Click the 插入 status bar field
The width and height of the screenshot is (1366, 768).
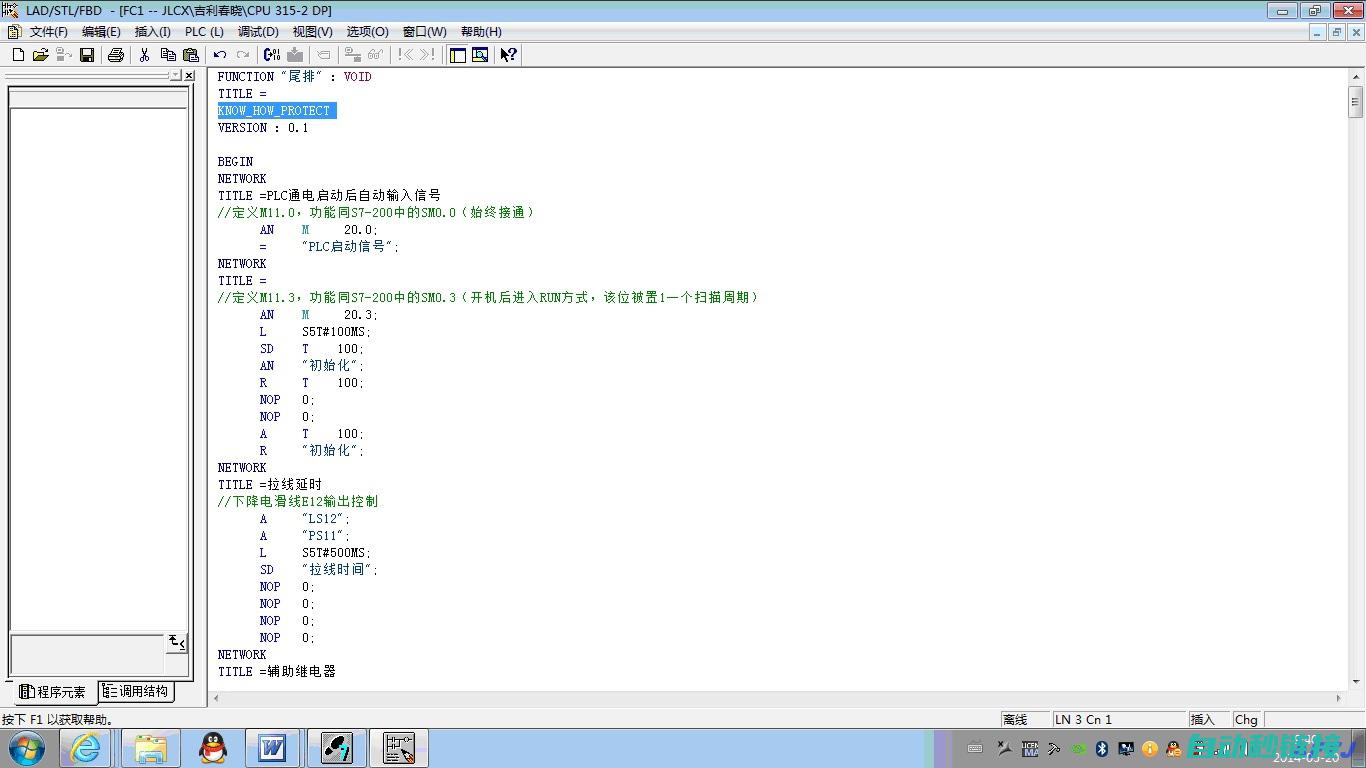tap(1209, 720)
